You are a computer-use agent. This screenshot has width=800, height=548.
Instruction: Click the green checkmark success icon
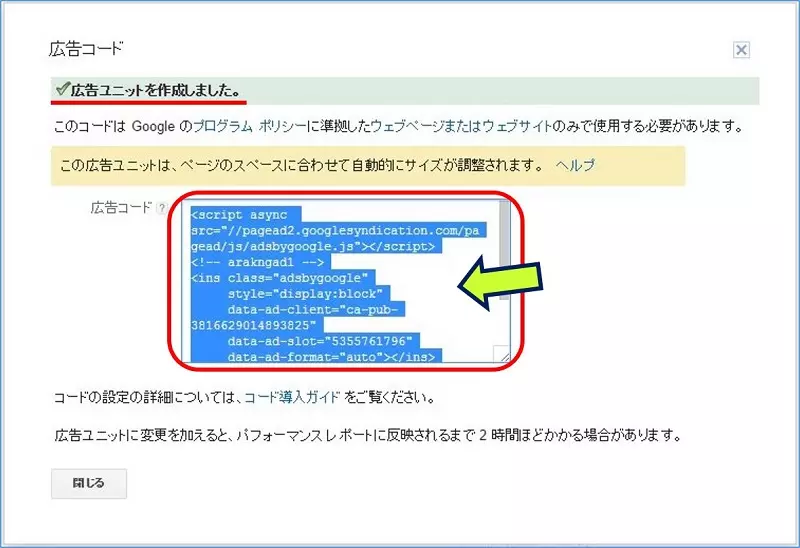(62, 89)
